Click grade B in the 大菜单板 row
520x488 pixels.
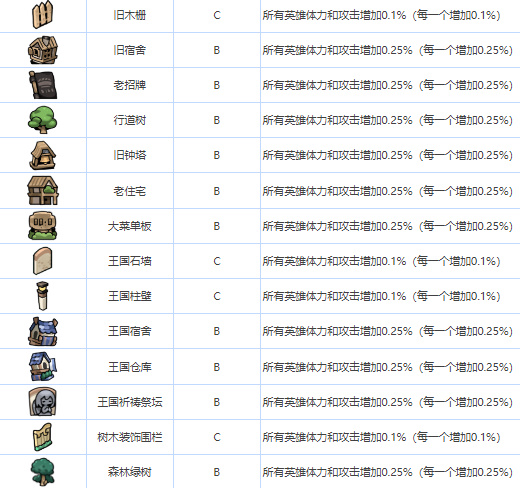point(217,226)
